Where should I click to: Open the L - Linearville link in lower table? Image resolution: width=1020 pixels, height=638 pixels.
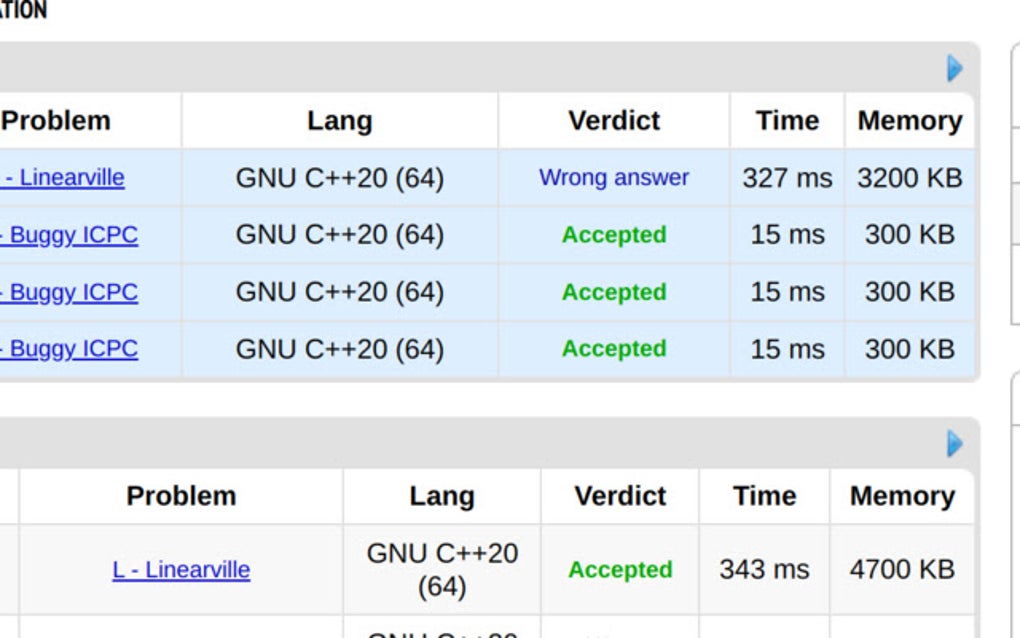(181, 570)
